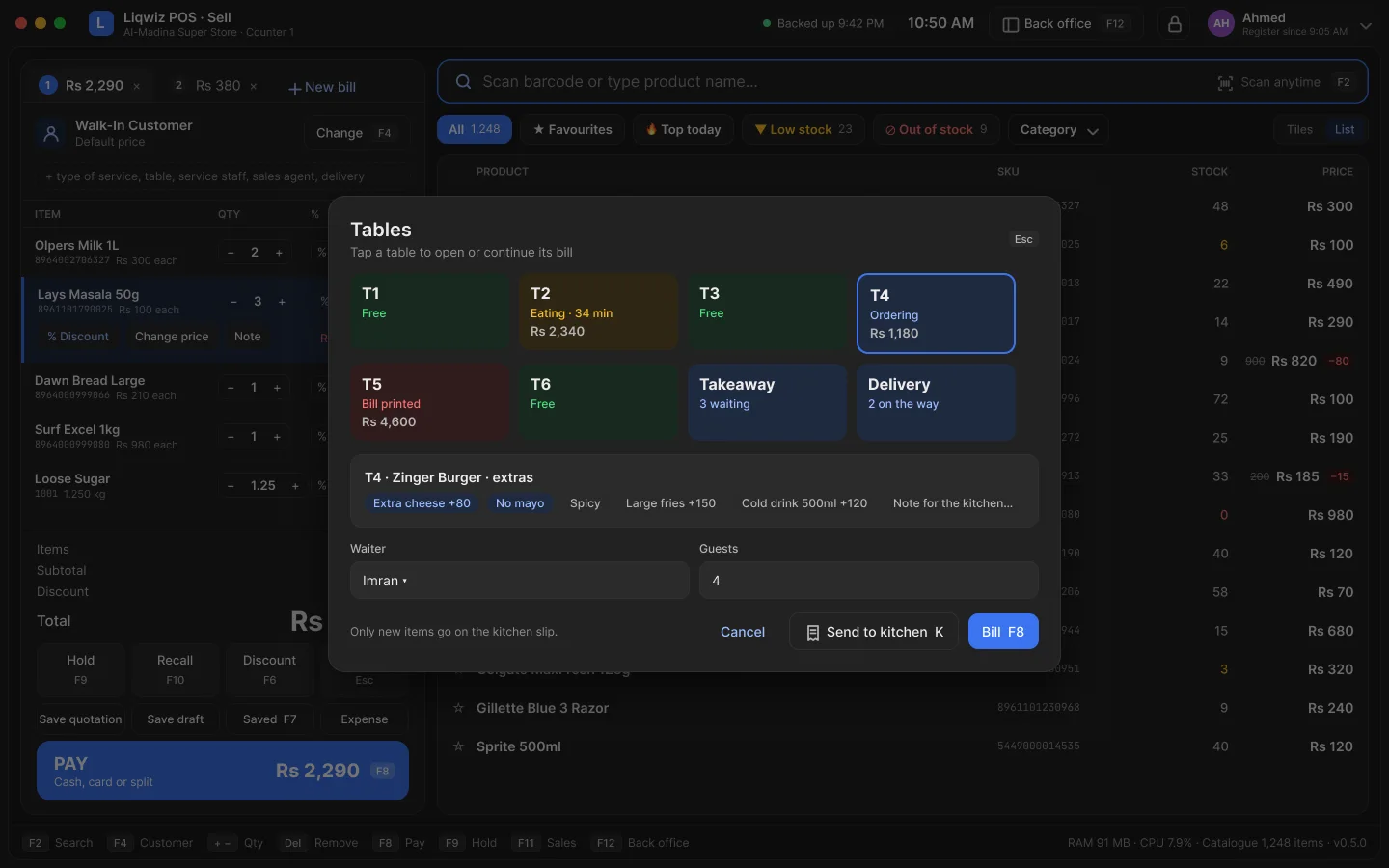Toggle the Spicy extra
Screen dimensions: 1389x868
[x=586, y=503]
